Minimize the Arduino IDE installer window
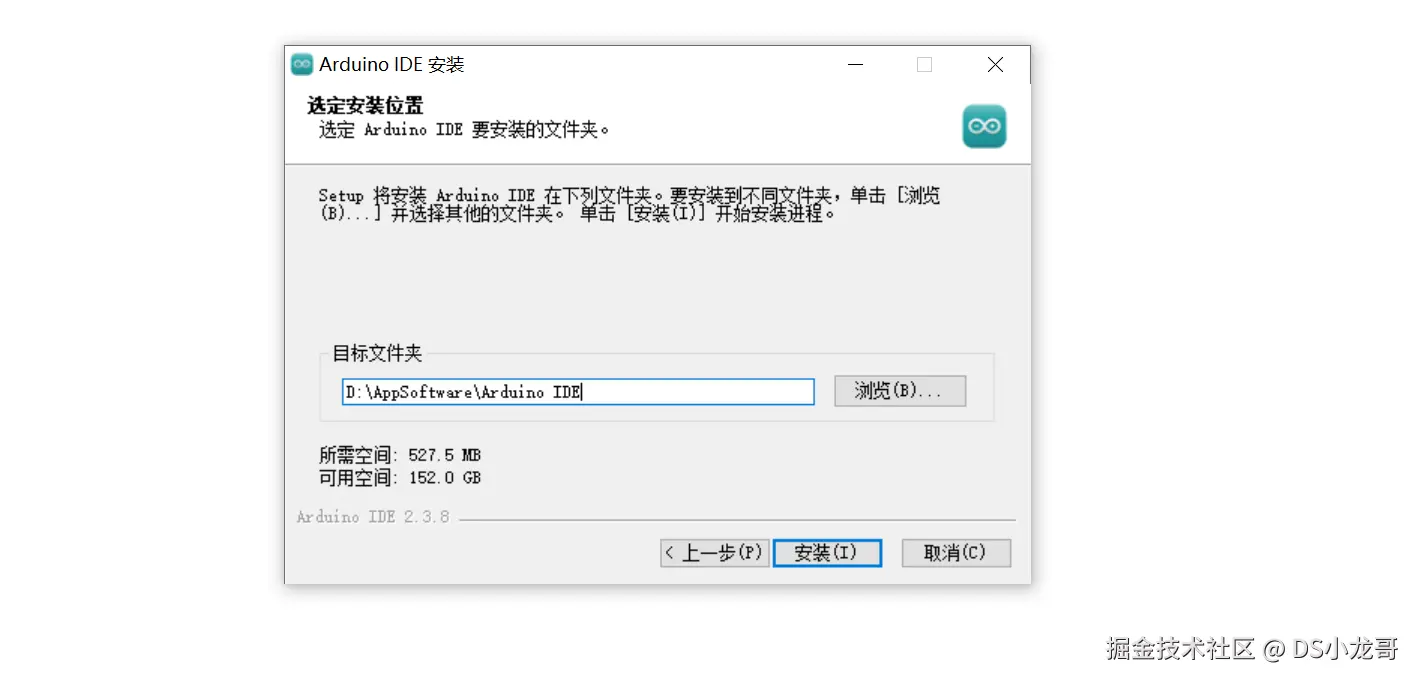The height and width of the screenshot is (683, 1419). pos(856,65)
